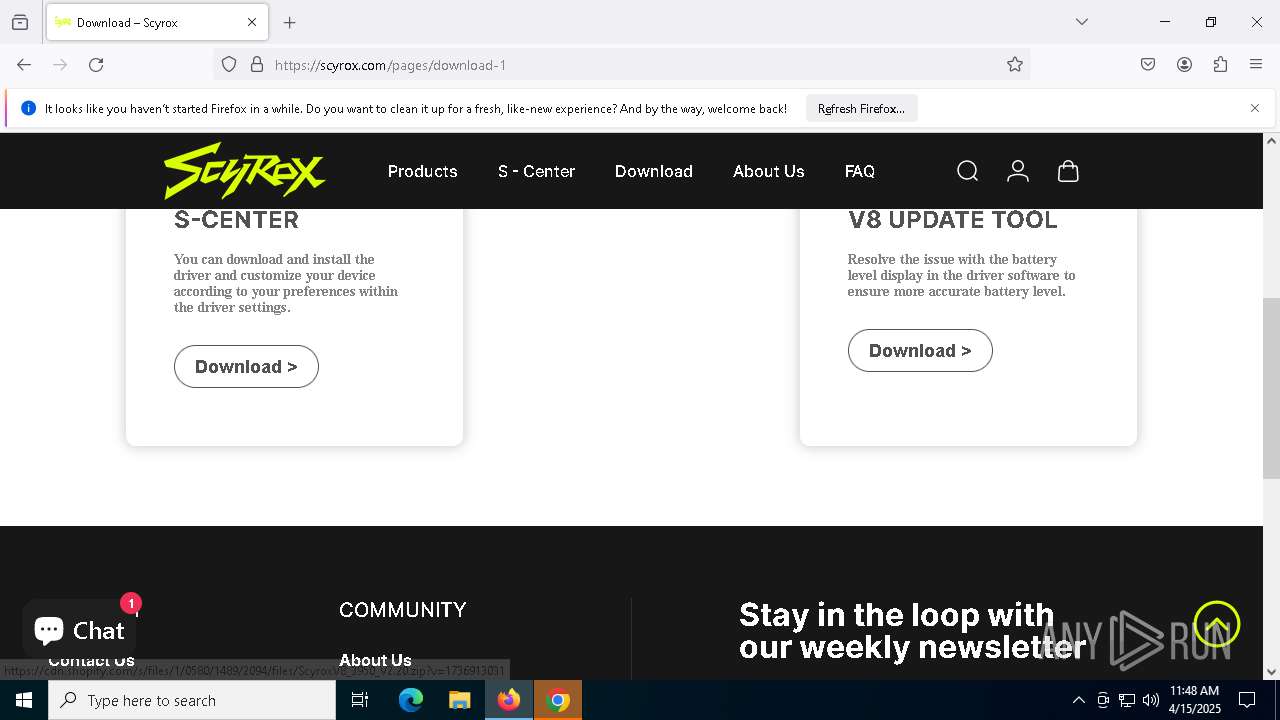This screenshot has height=720, width=1280.
Task: Click the page vertical scrollbar thumb
Action: click(1271, 388)
